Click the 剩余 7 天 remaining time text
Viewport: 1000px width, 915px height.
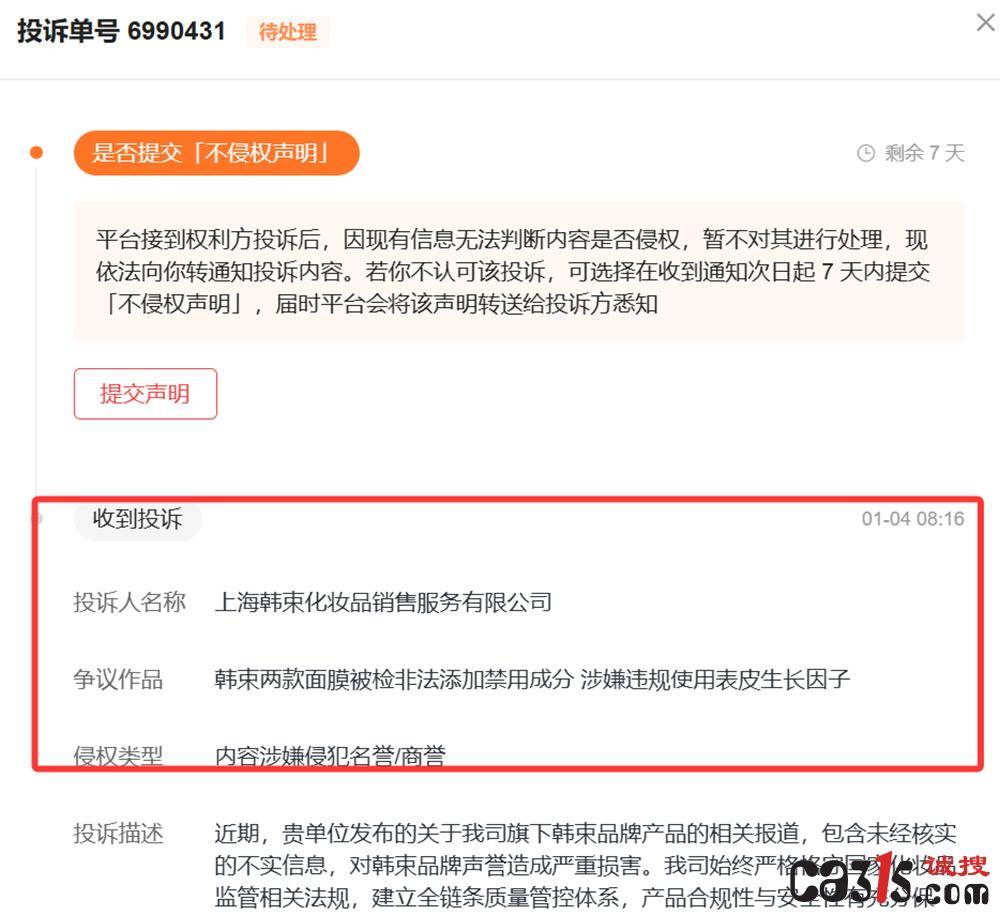924,153
